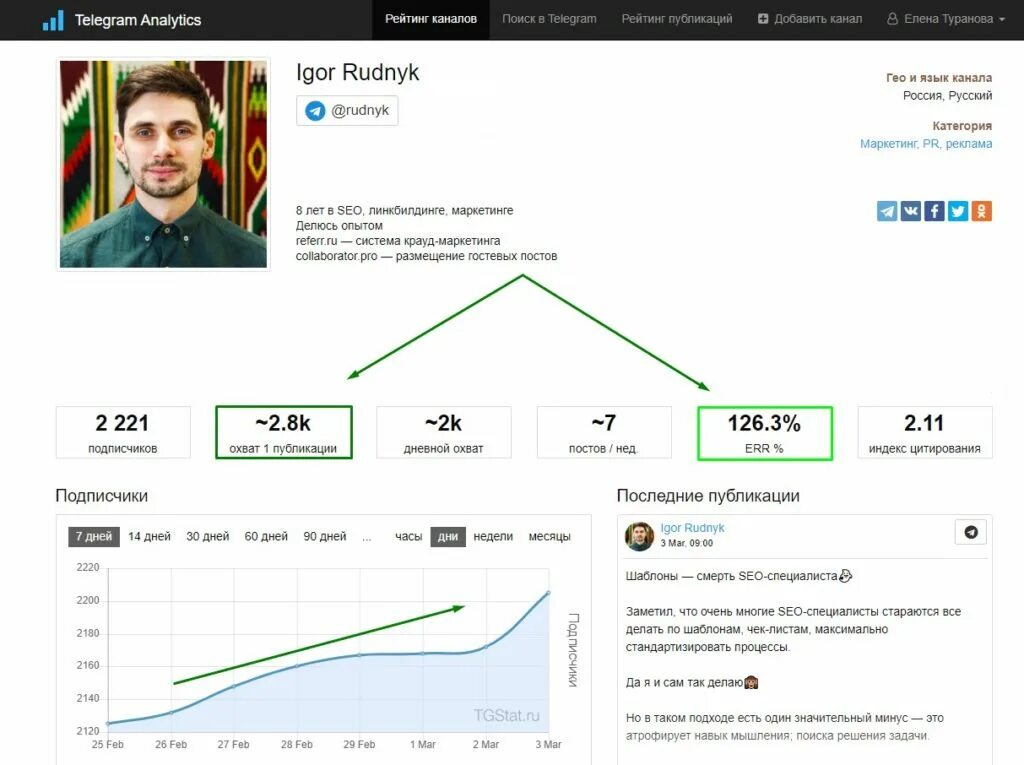Screen dimensions: 1024x765
Task: Click the Гео и язык канала label
Action: [938, 78]
